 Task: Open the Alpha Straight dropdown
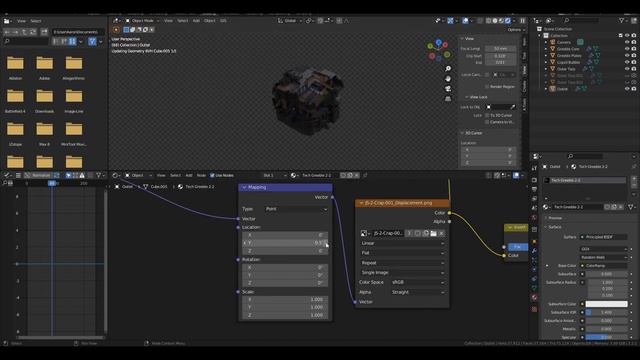(x=418, y=292)
